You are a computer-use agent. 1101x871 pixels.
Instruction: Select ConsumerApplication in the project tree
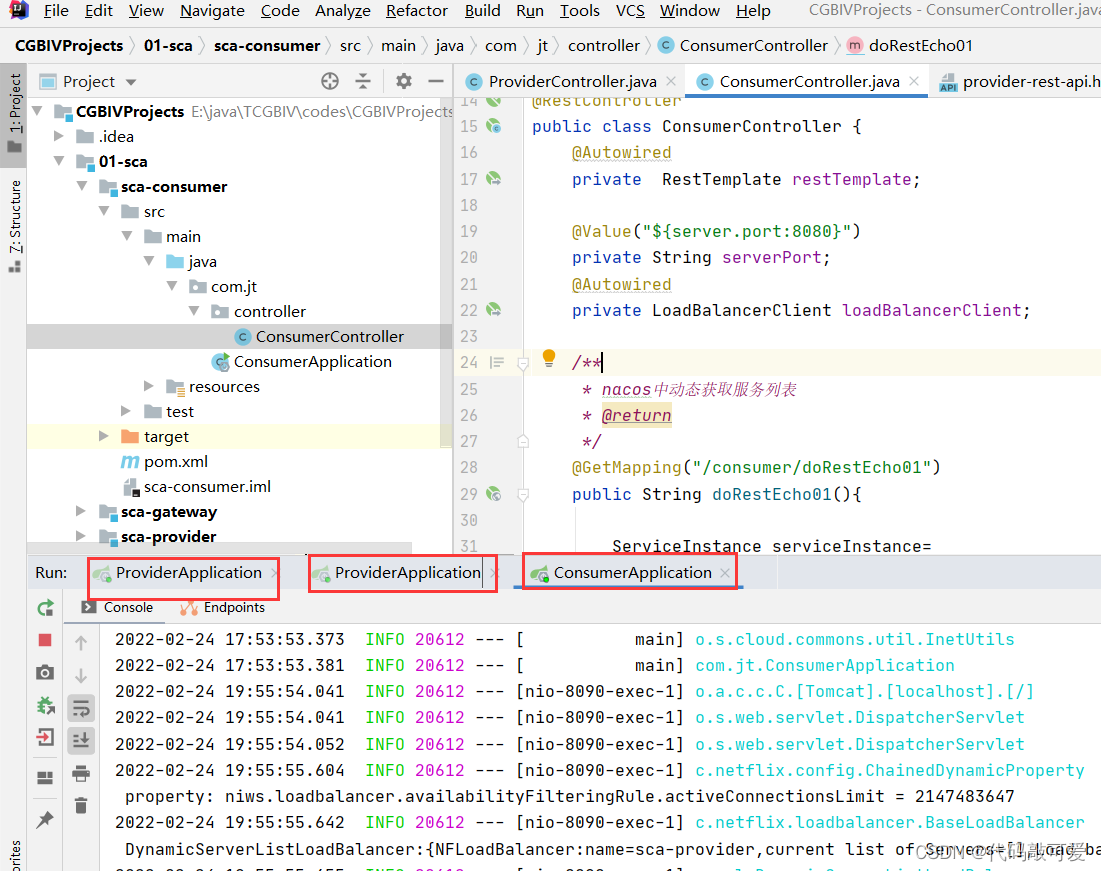point(312,362)
